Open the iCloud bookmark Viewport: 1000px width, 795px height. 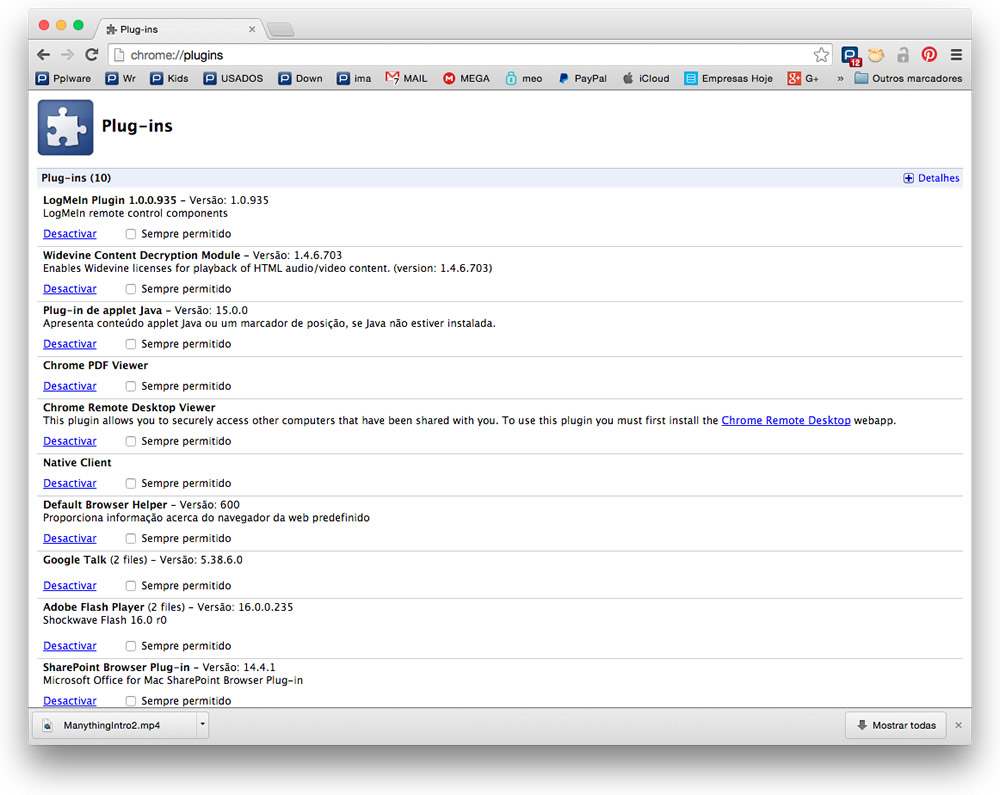[x=646, y=78]
